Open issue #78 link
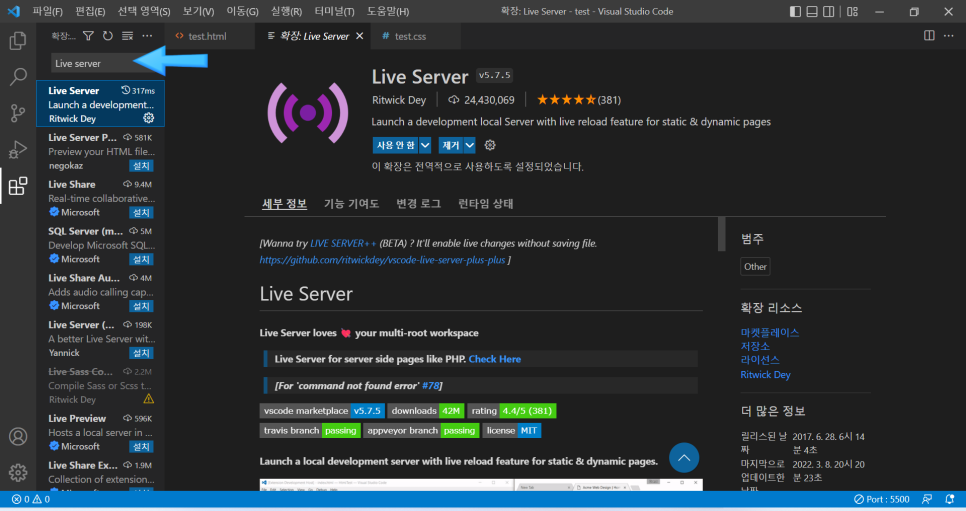The width and height of the screenshot is (966, 511). tap(431, 386)
